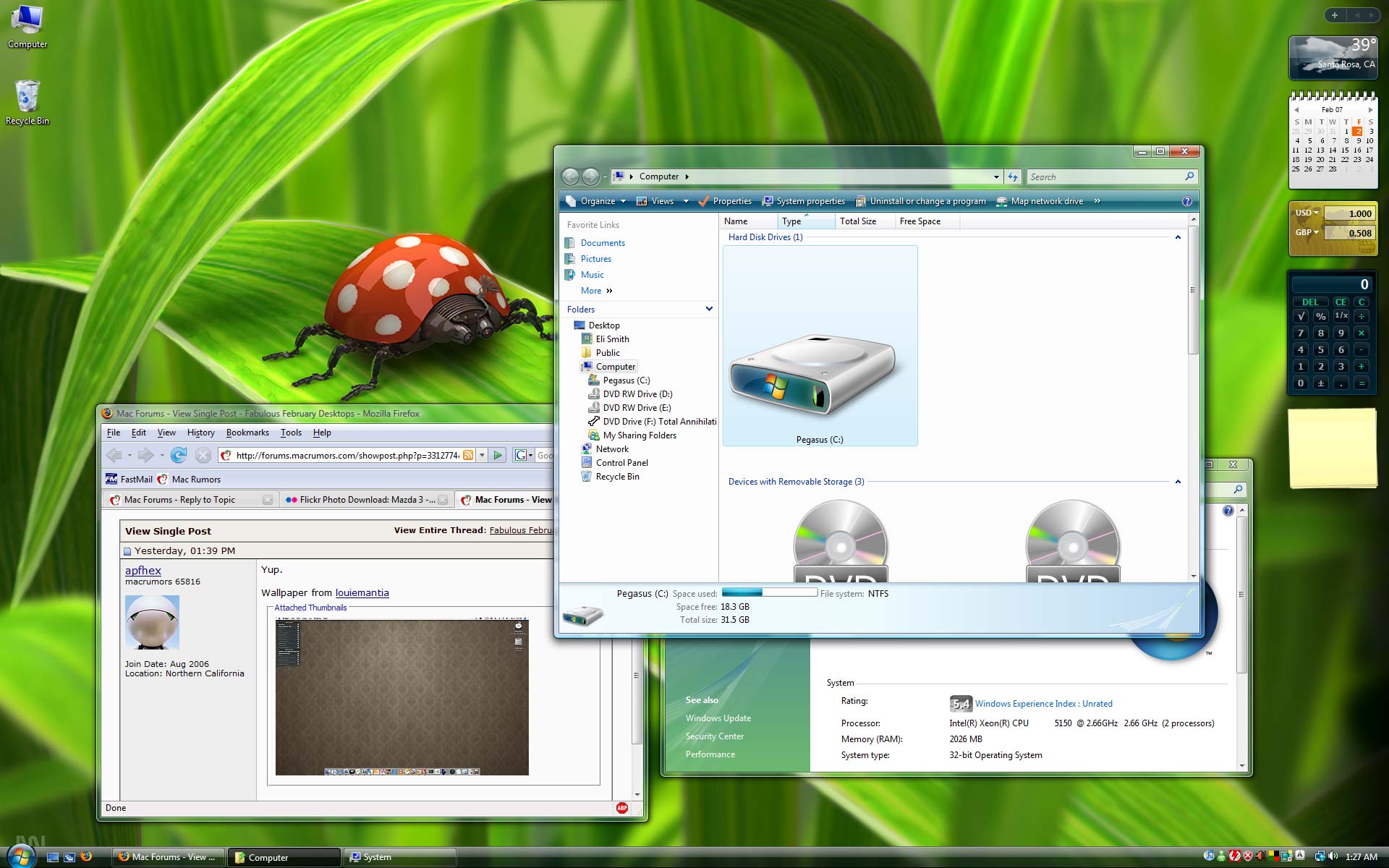Image resolution: width=1389 pixels, height=868 pixels.
Task: Open the Windows Start orb
Action: click(x=20, y=856)
